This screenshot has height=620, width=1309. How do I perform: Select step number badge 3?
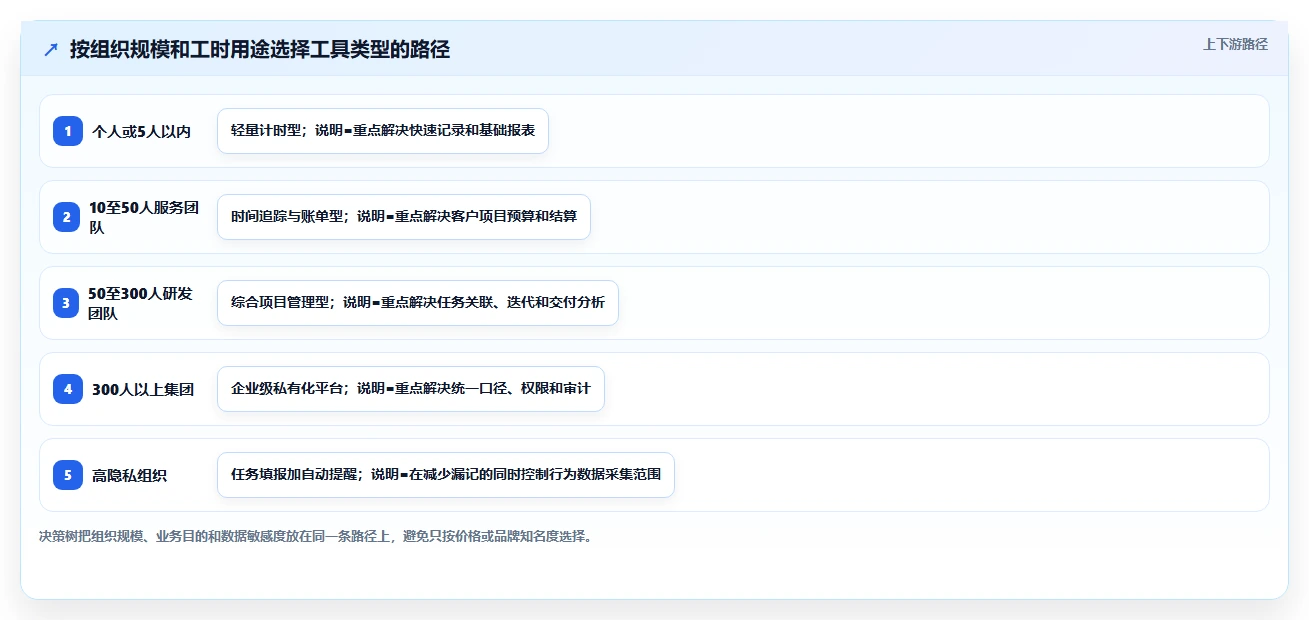tap(68, 303)
